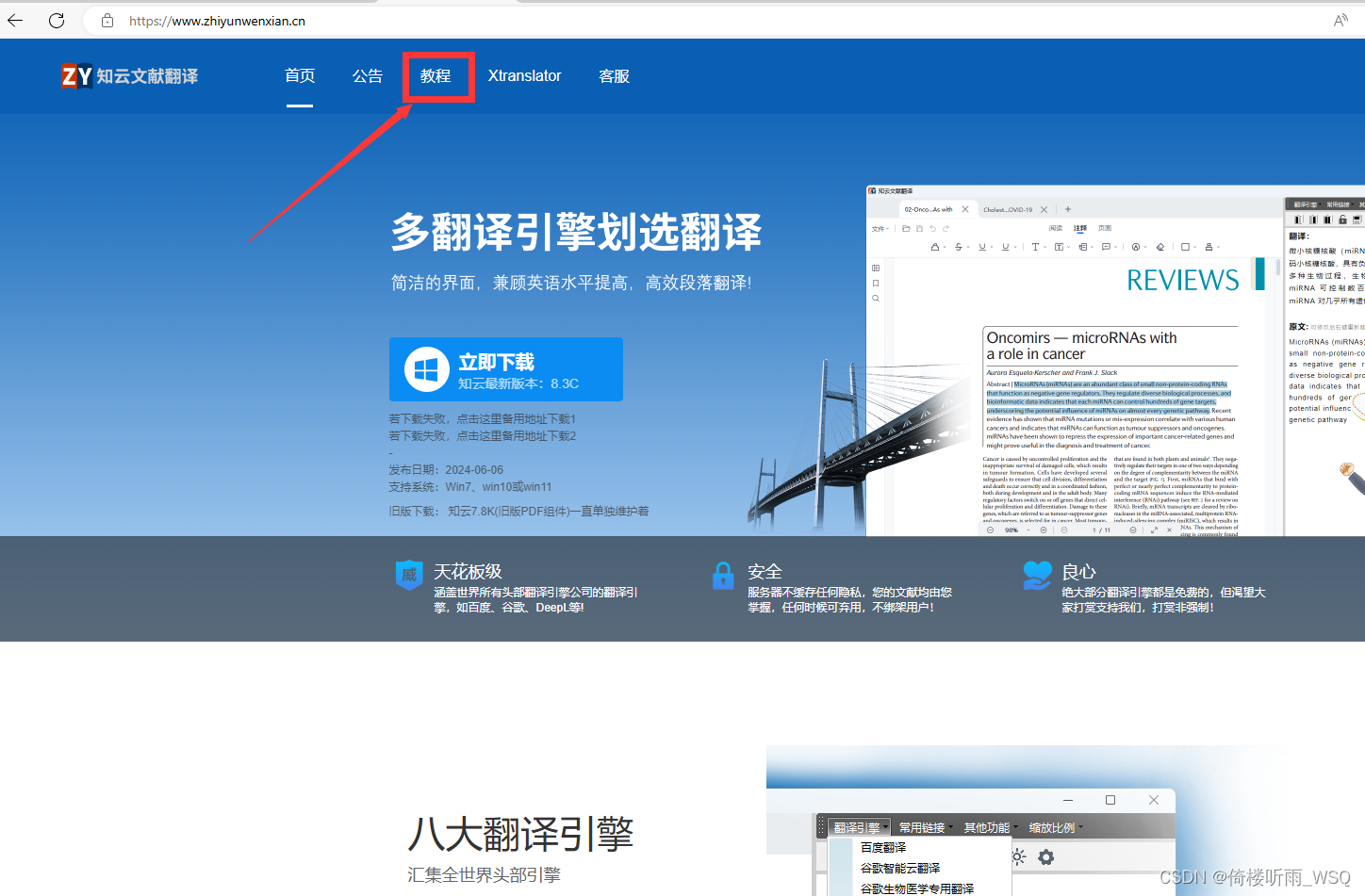Click the 天花板级 heading
The image size is (1365, 896).
[468, 571]
